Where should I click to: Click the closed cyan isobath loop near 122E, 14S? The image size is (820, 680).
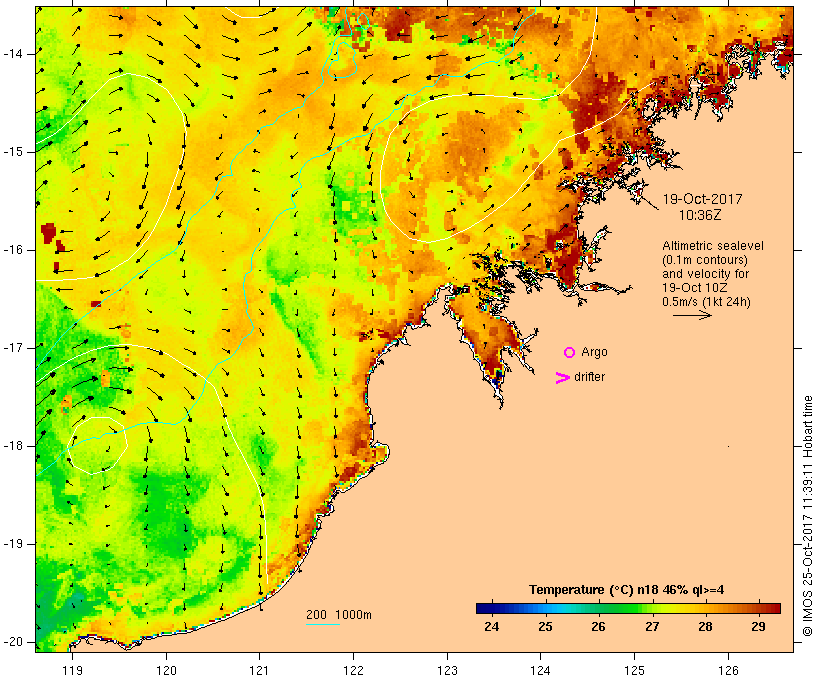click(x=343, y=60)
